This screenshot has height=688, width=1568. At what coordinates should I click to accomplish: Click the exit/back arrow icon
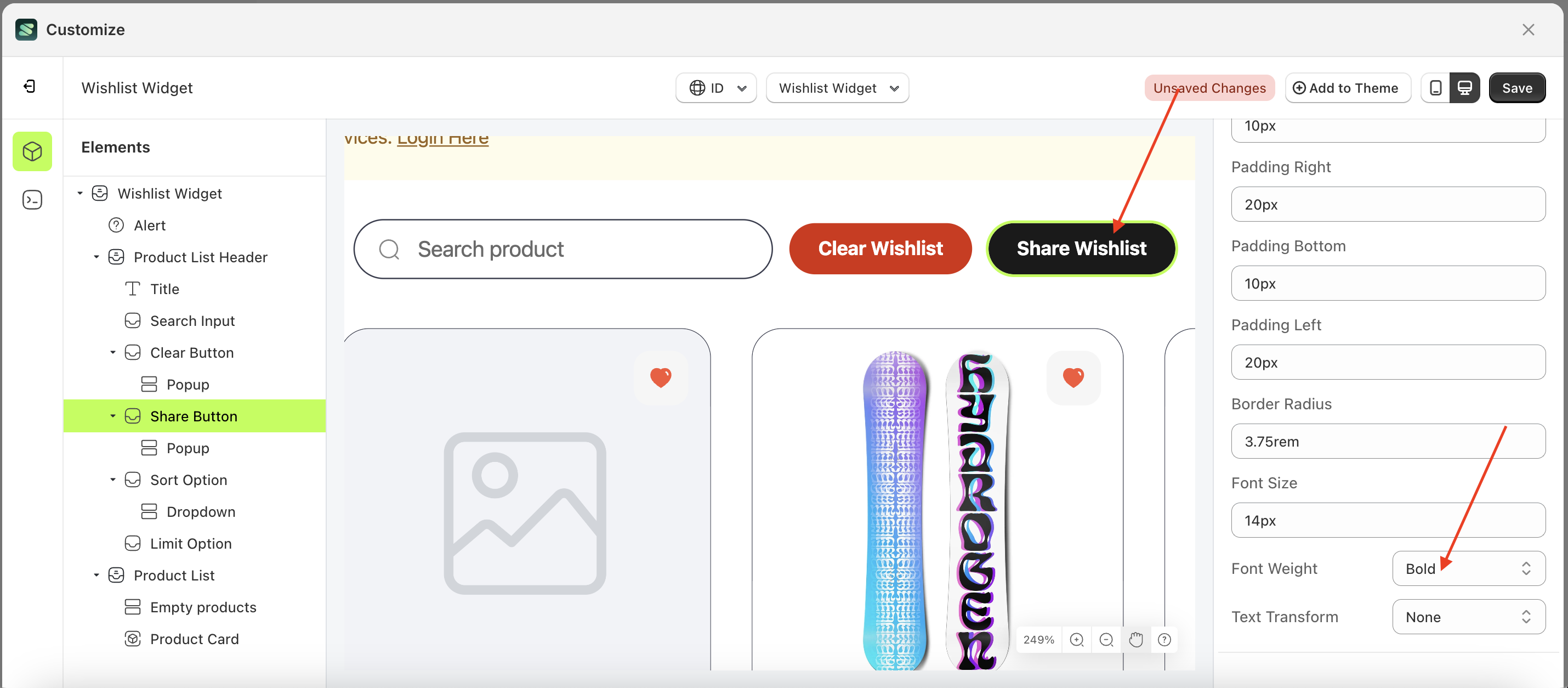[x=29, y=87]
